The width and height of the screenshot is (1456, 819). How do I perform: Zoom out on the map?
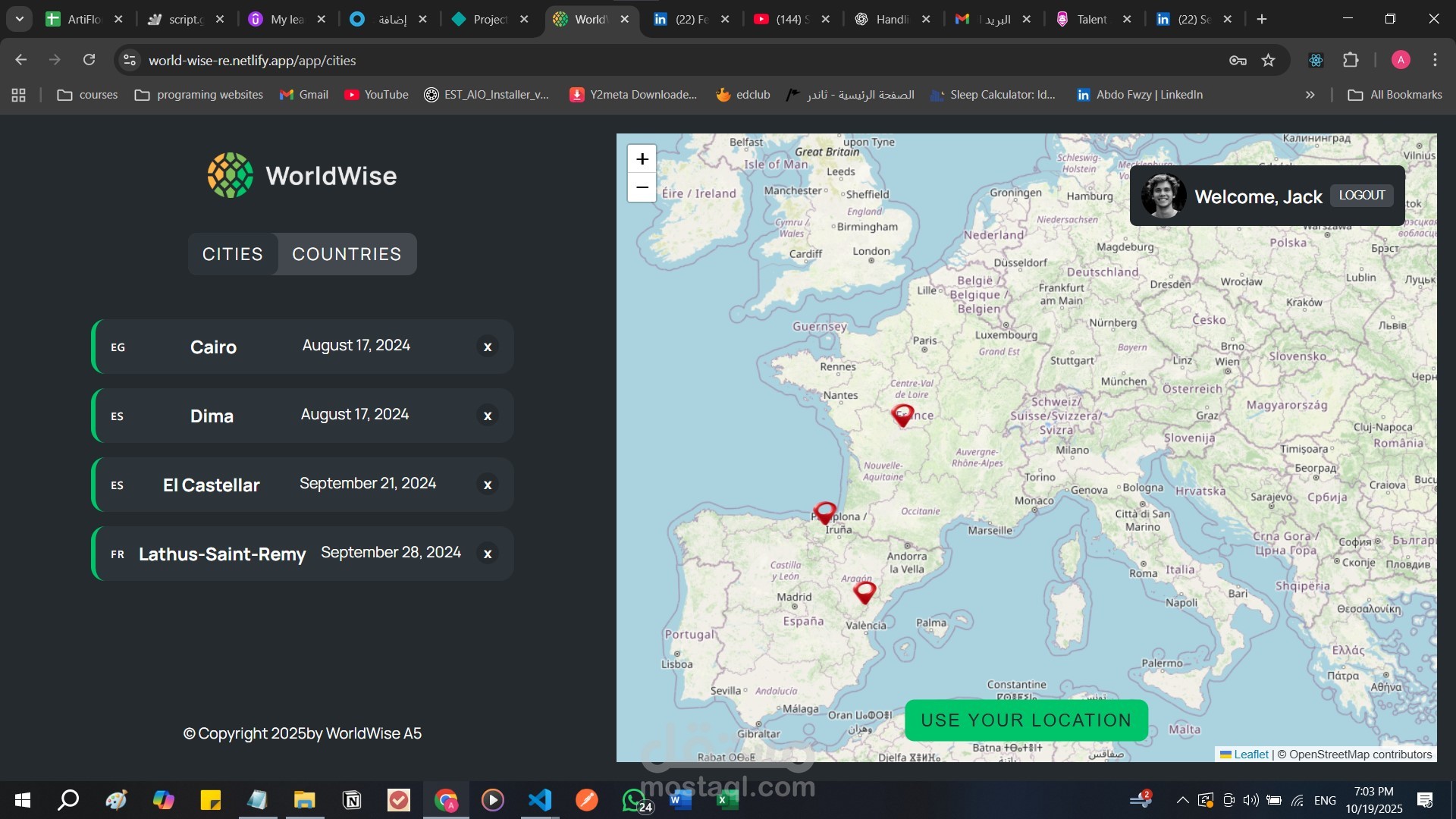pyautogui.click(x=642, y=187)
